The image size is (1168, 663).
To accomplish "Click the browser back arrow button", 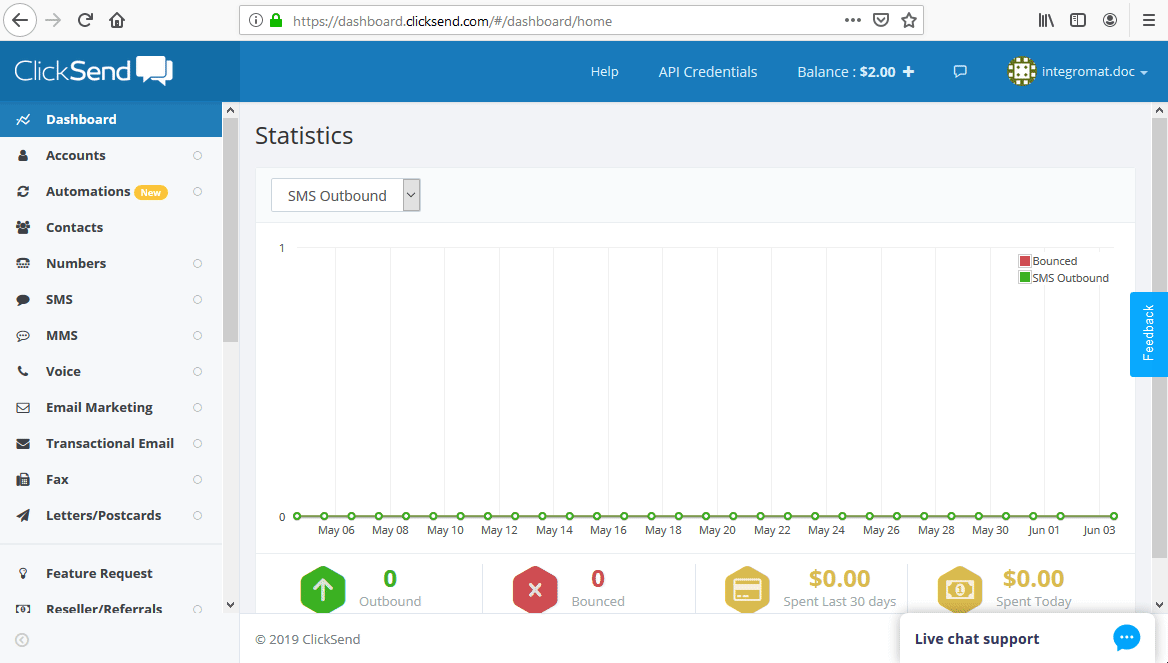I will (x=20, y=20).
